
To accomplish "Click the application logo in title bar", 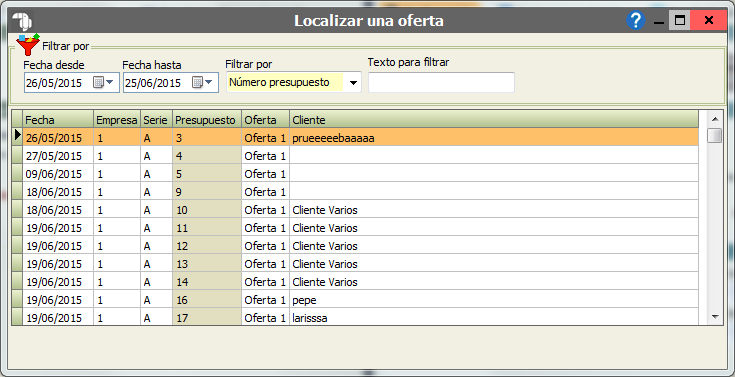I will pyautogui.click(x=22, y=21).
